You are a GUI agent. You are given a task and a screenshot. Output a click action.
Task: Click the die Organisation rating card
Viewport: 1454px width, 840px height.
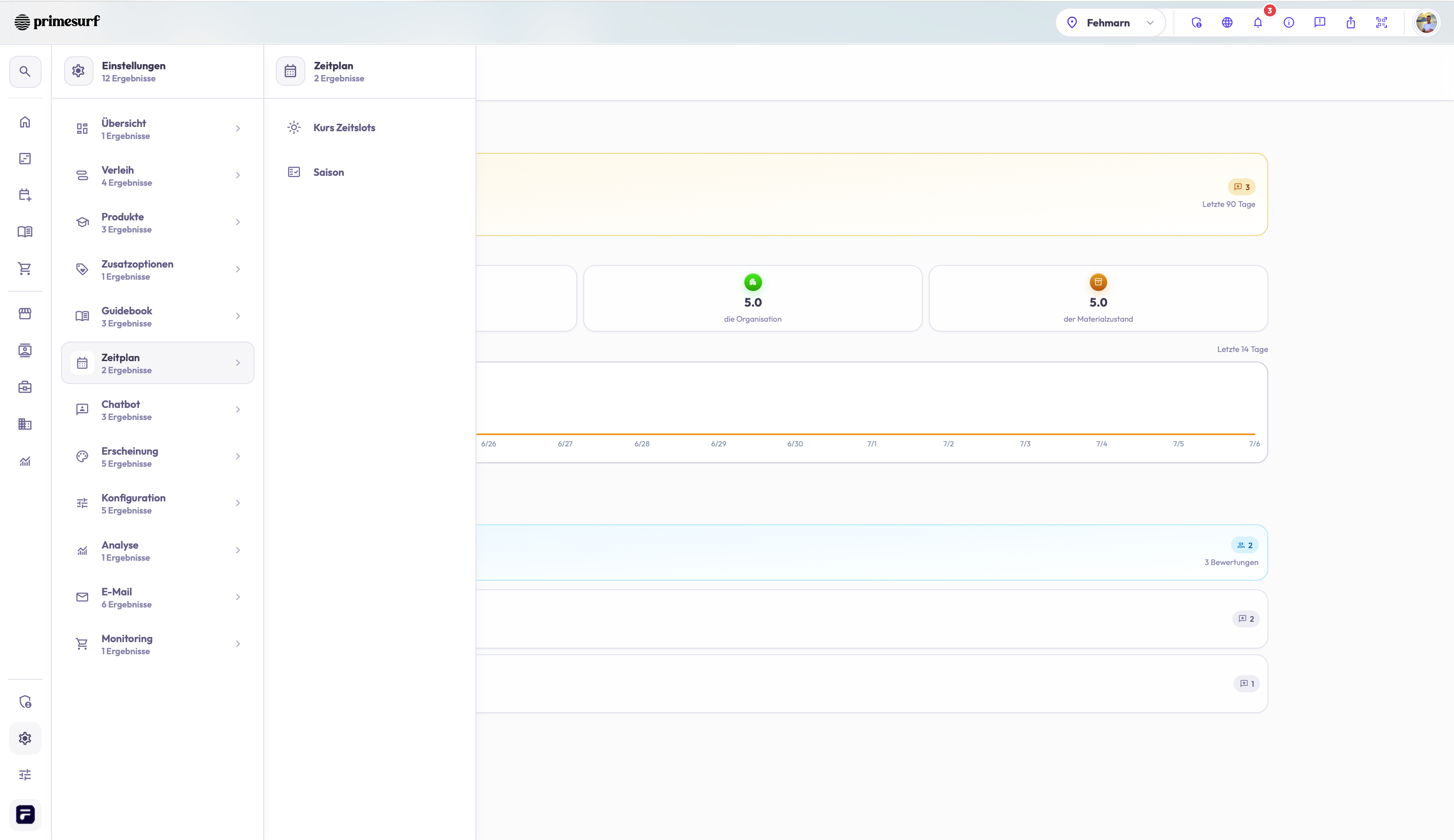tap(753, 298)
